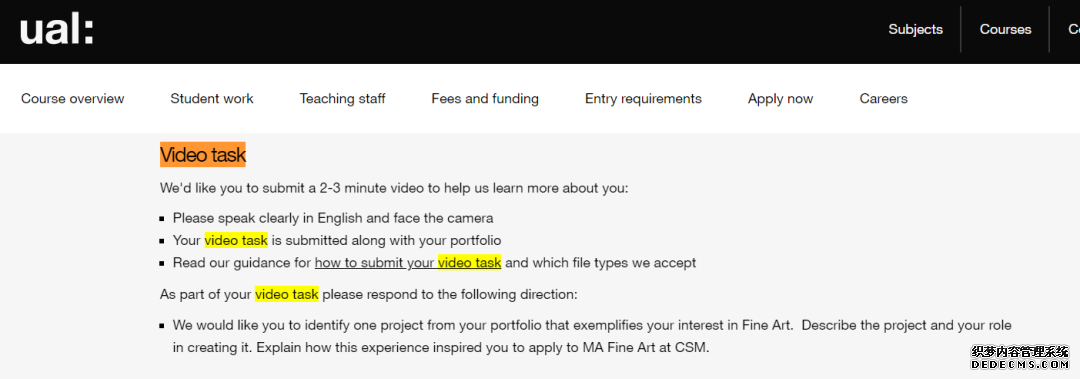1080x379 pixels.
Task: Open the Teaching staff tab
Action: (x=342, y=99)
